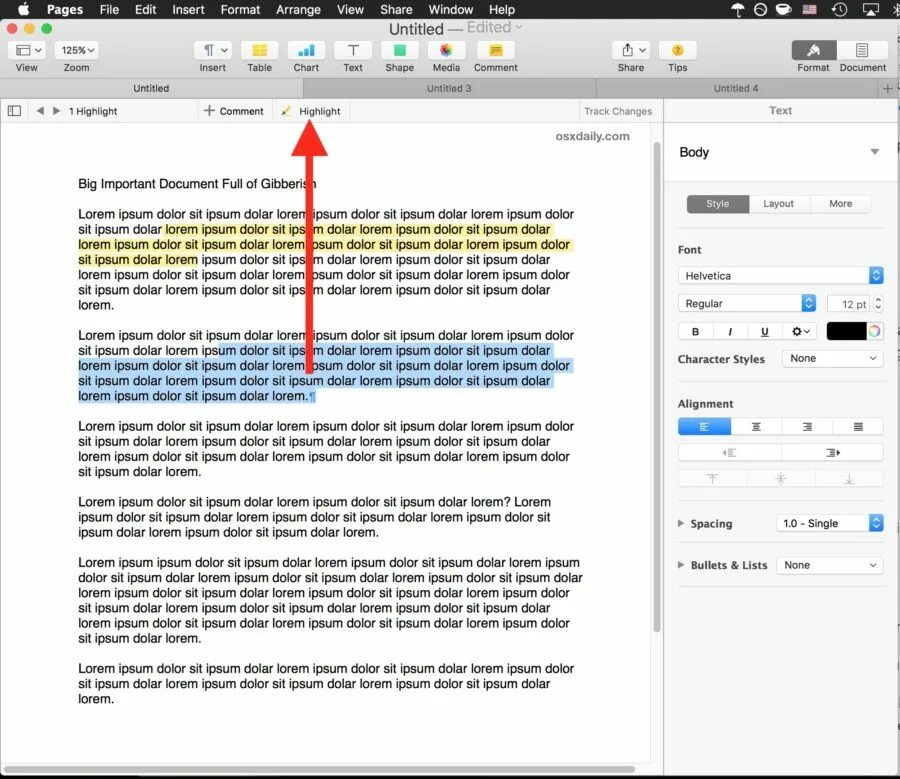Viewport: 900px width, 779px height.
Task: Go to next highlight arrow
Action: tap(56, 111)
